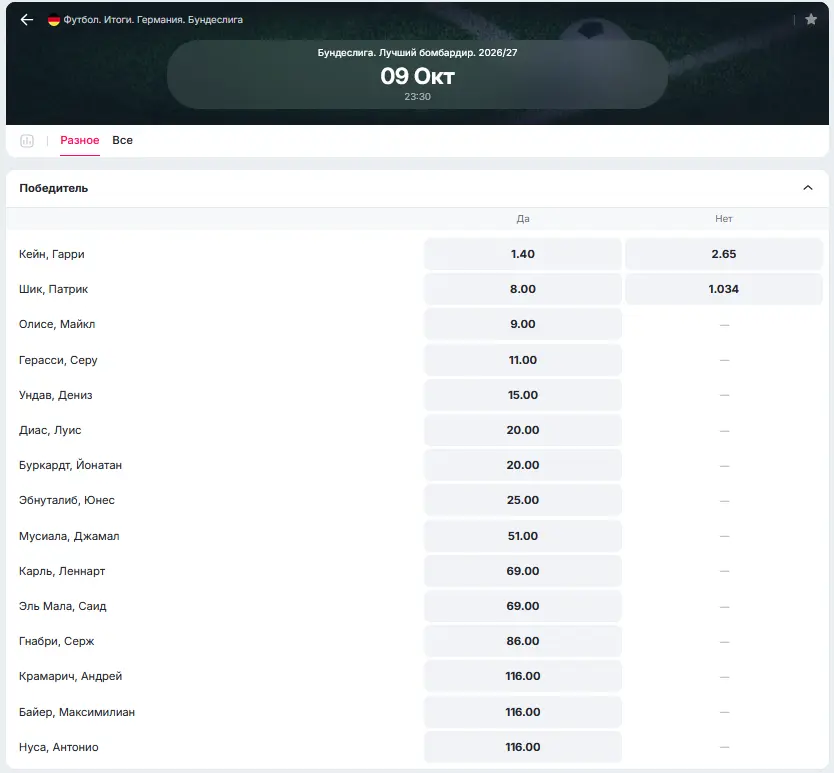Open the statistics chart icon
The width and height of the screenshot is (834, 773).
(x=27, y=140)
